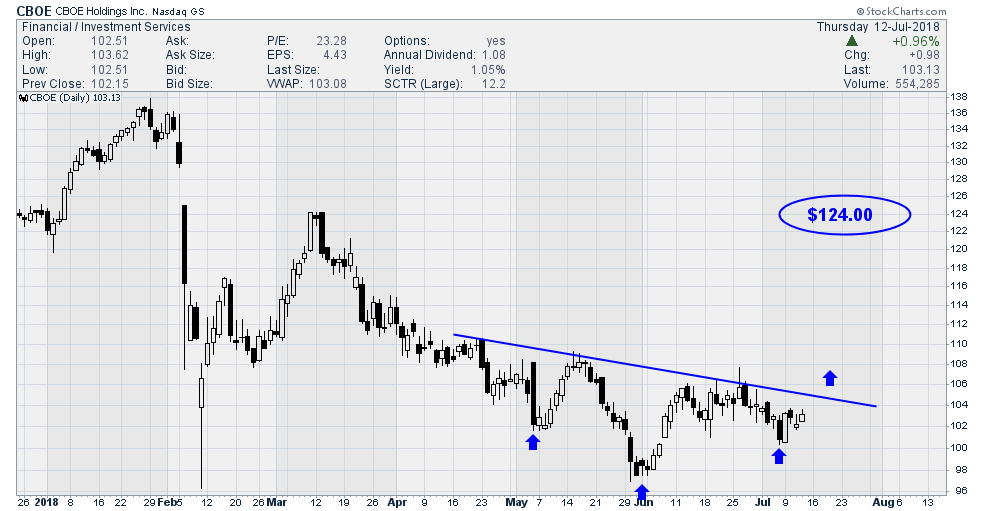Click the 130 price axis label
This screenshot has height=511, width=990.
click(960, 162)
